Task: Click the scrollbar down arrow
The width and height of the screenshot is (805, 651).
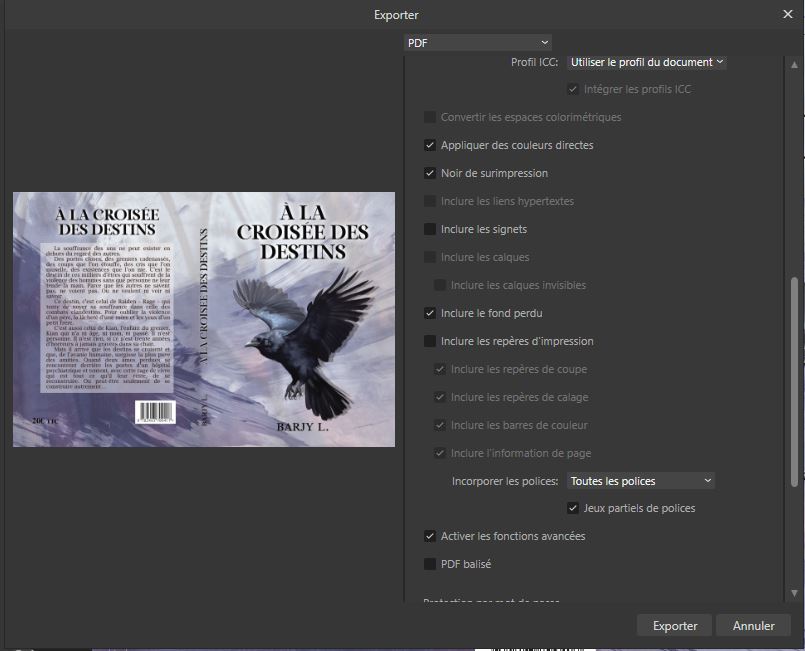Action: (794, 593)
